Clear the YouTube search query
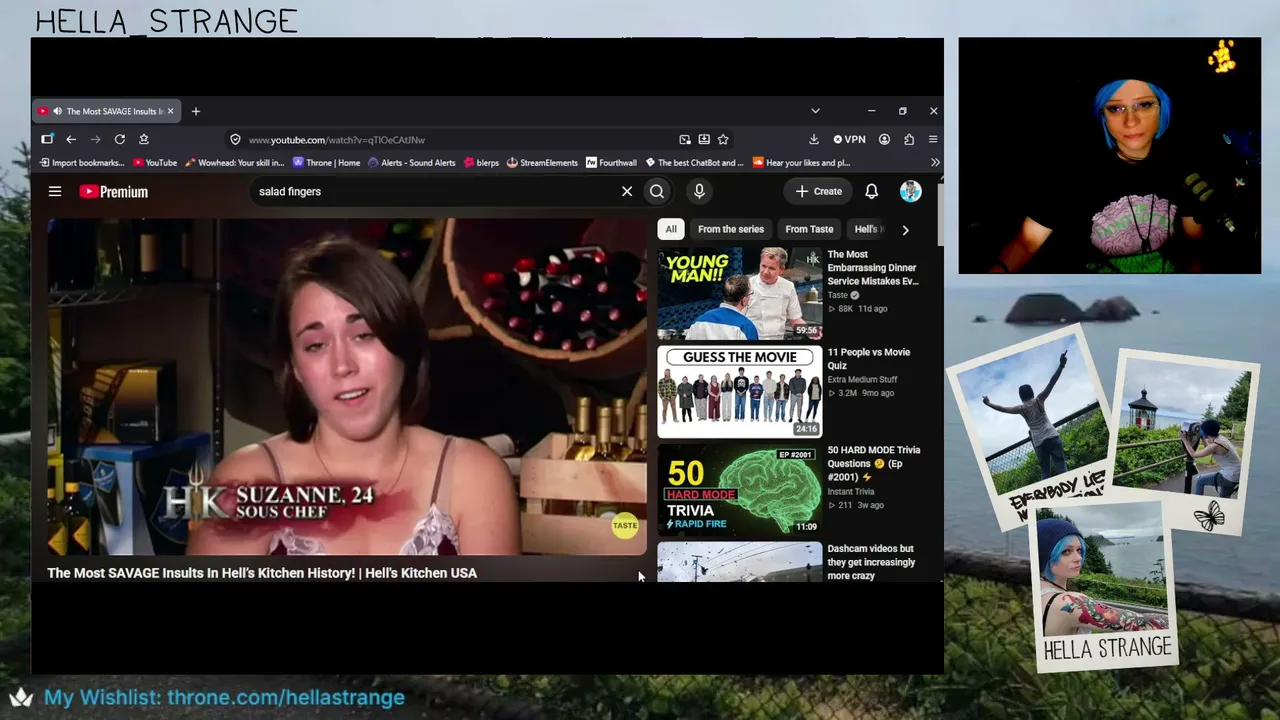1280x720 pixels. [627, 191]
